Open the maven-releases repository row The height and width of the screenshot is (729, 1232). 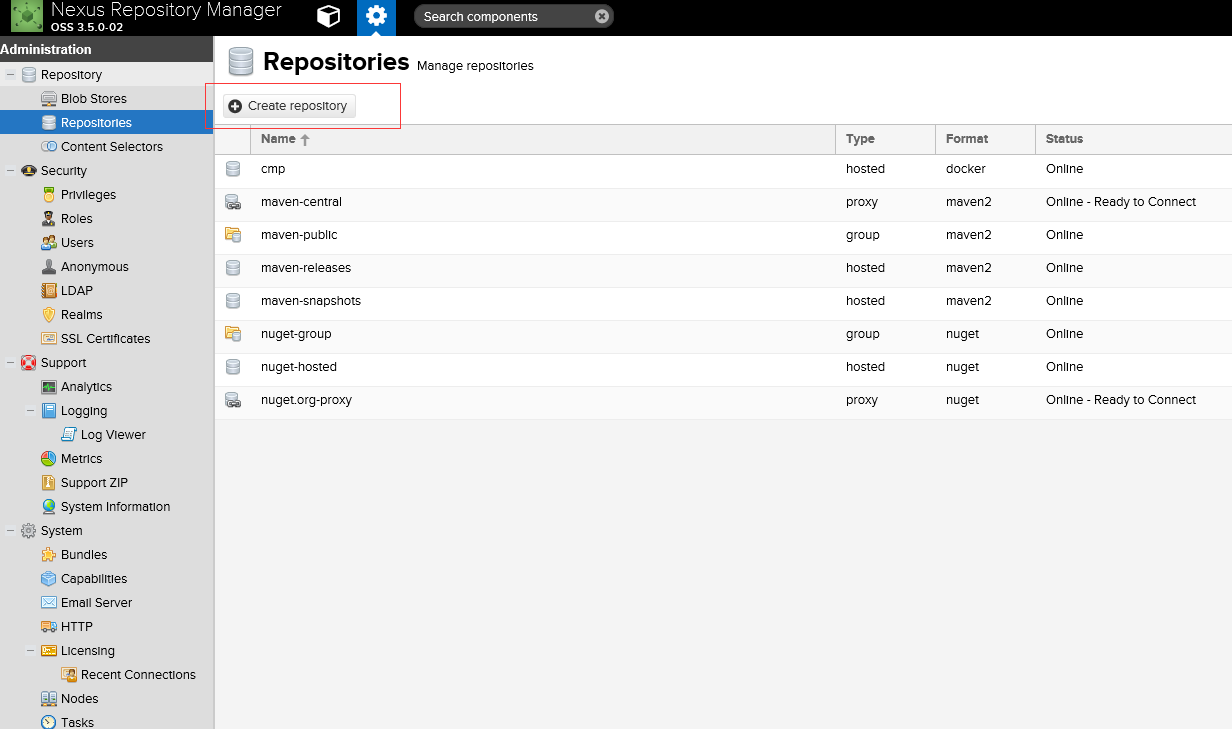click(x=723, y=268)
